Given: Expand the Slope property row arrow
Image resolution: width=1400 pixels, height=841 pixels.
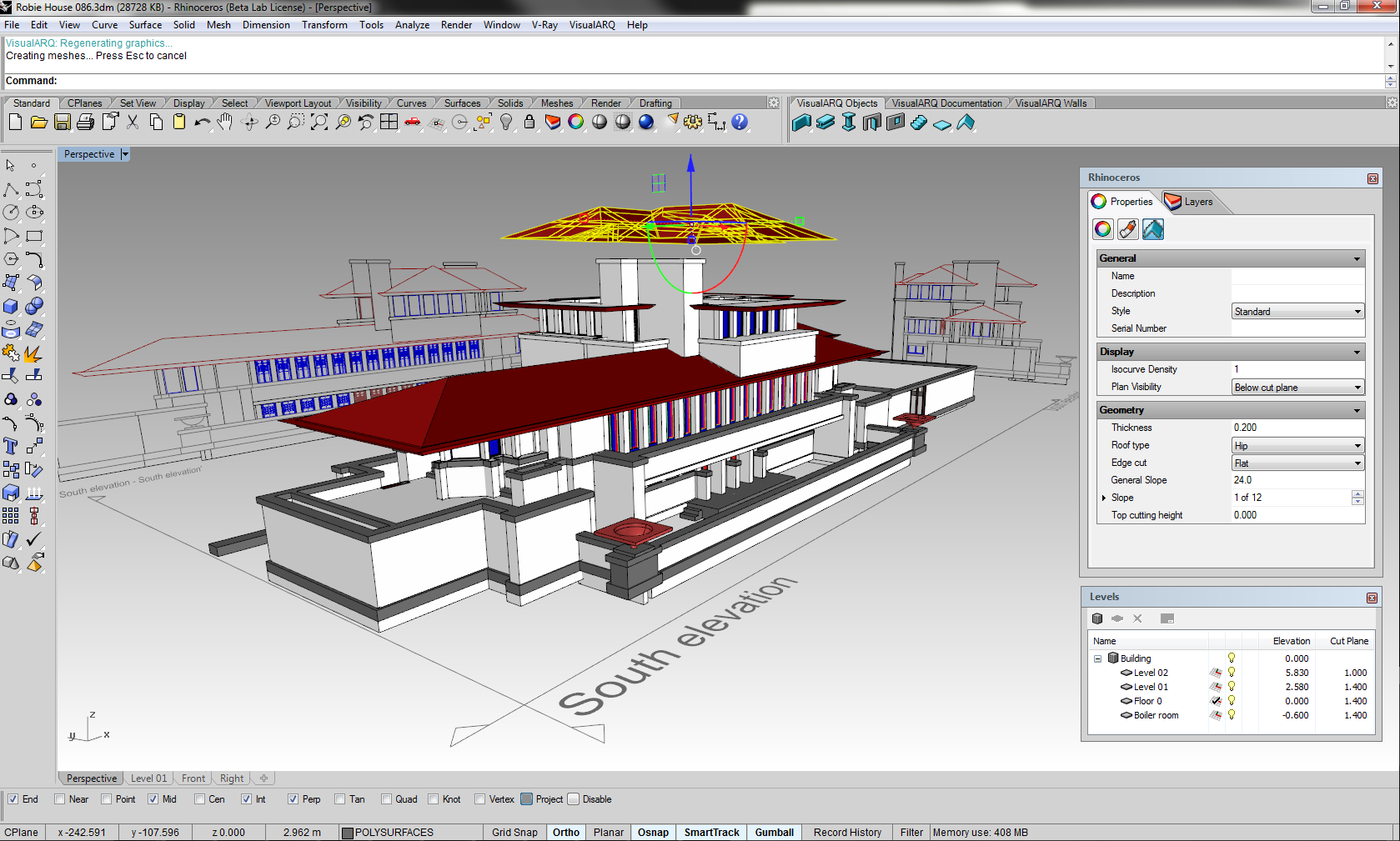Looking at the screenshot, I should [1104, 498].
